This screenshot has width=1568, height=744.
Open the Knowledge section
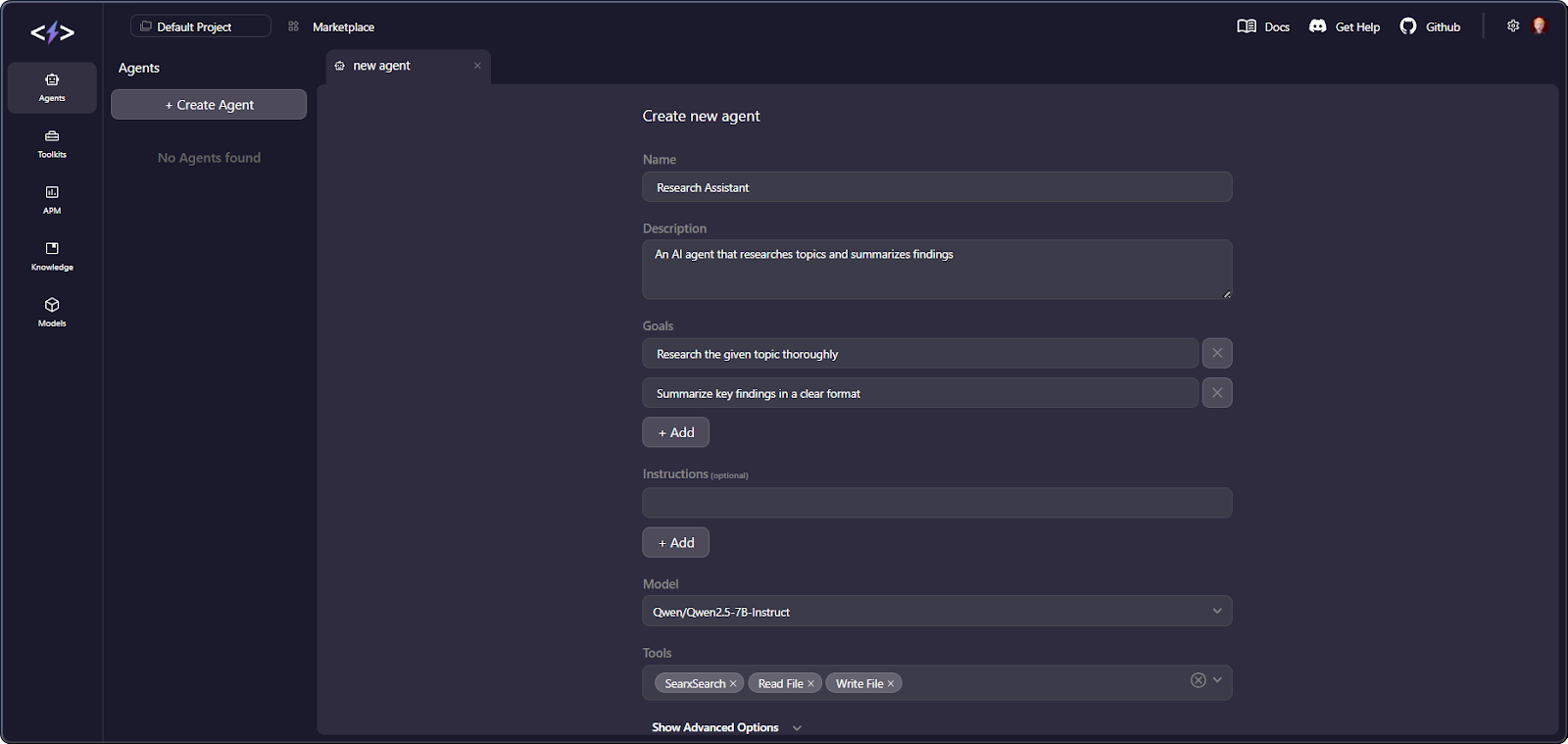51,256
